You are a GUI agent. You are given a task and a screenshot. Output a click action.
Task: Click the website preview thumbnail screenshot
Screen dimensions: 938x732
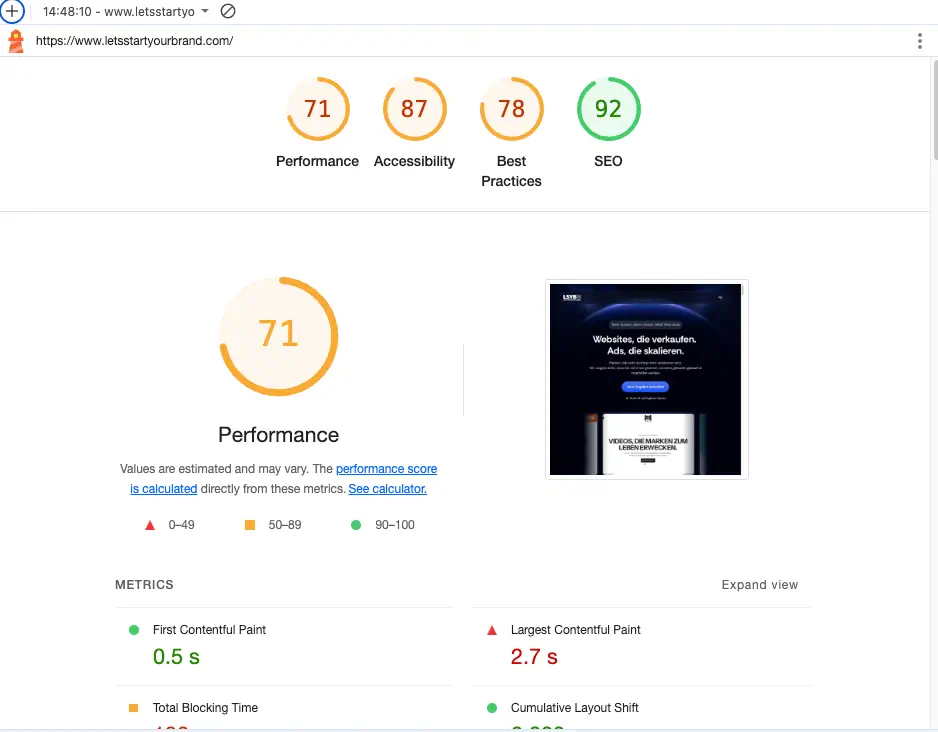[645, 378]
